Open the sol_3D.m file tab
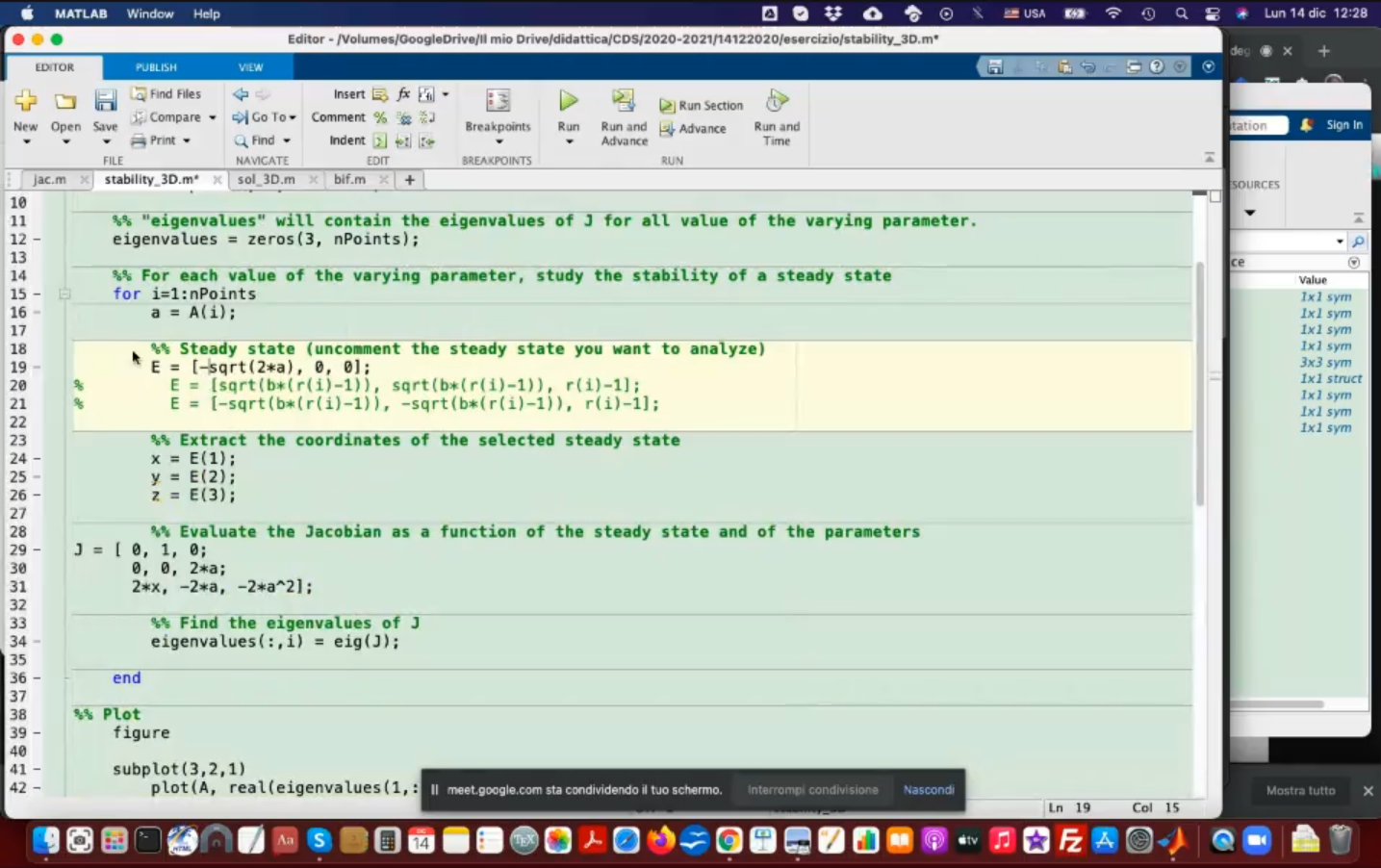1381x868 pixels. [x=266, y=180]
